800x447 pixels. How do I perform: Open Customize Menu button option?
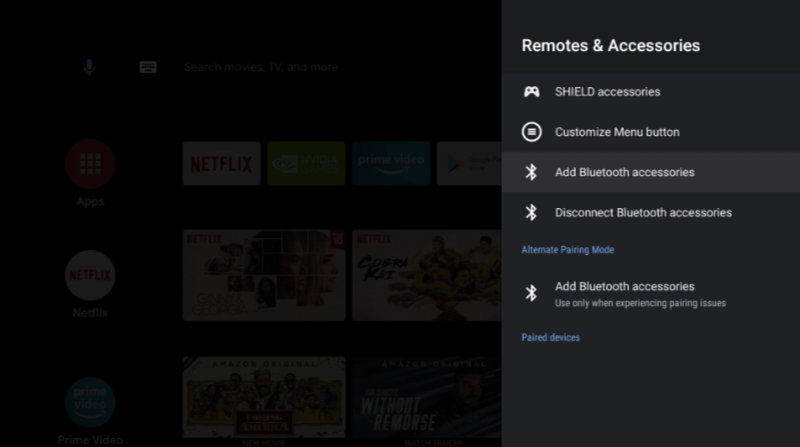(651, 132)
